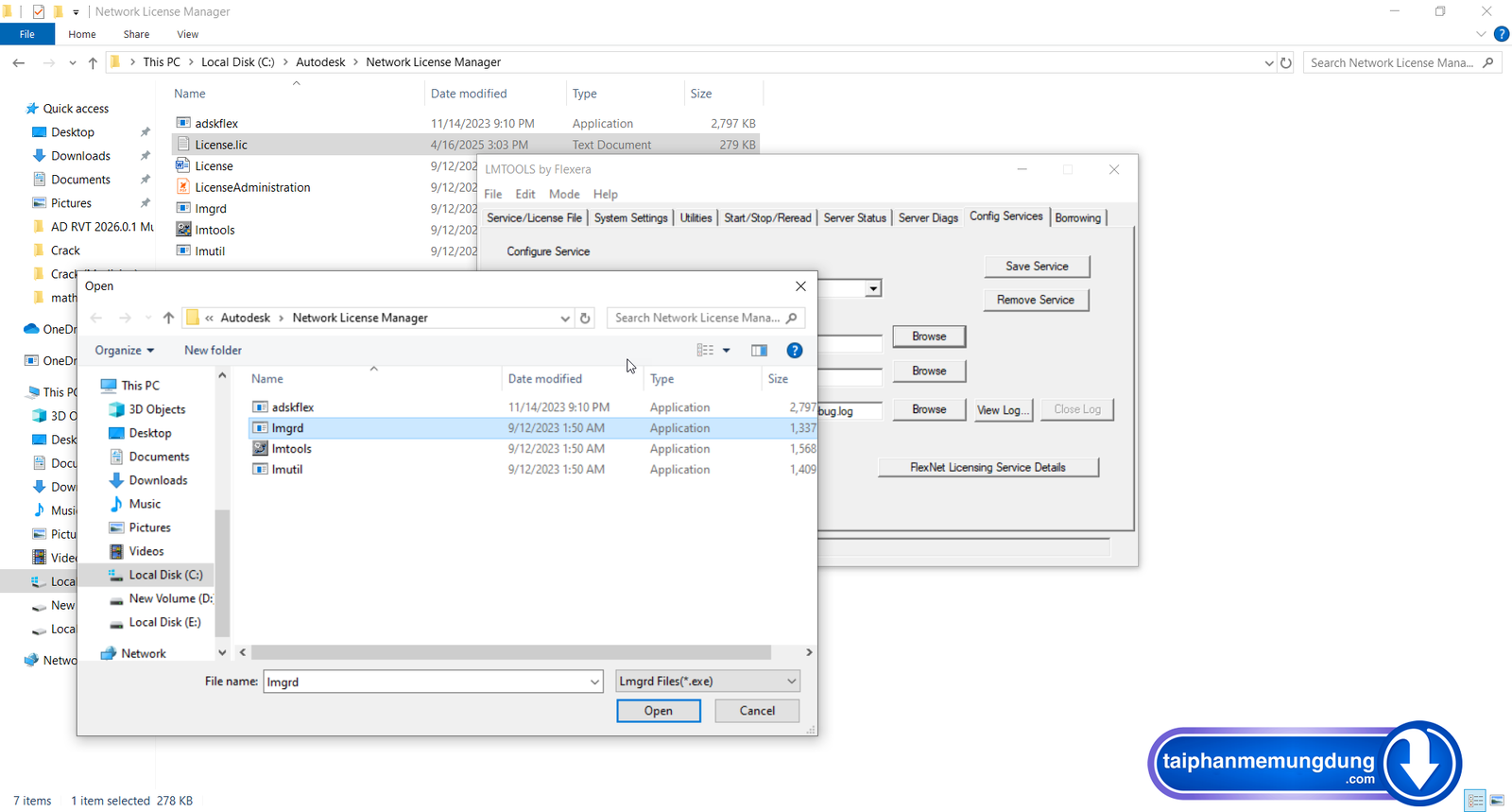The width and height of the screenshot is (1512, 812).
Task: Click Autodesk breadcrumb in Explorer address bar
Action: pos(320,62)
